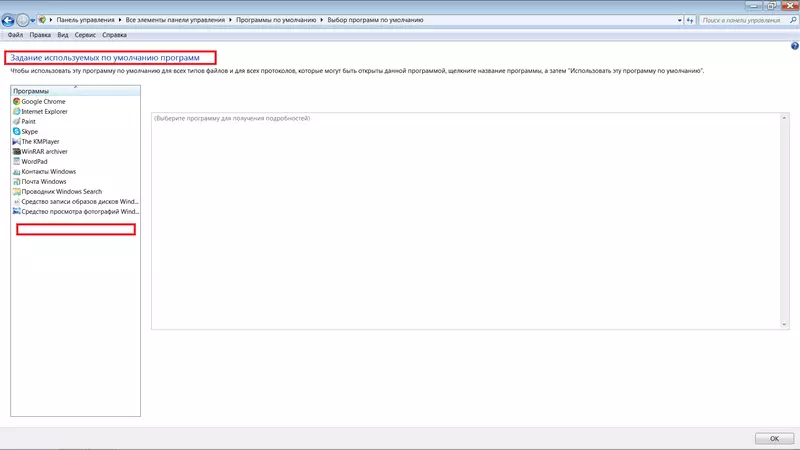Screen dimensions: 800x450
Task: Go to Все элементы панели управления breadcrumb
Action: [175, 20]
